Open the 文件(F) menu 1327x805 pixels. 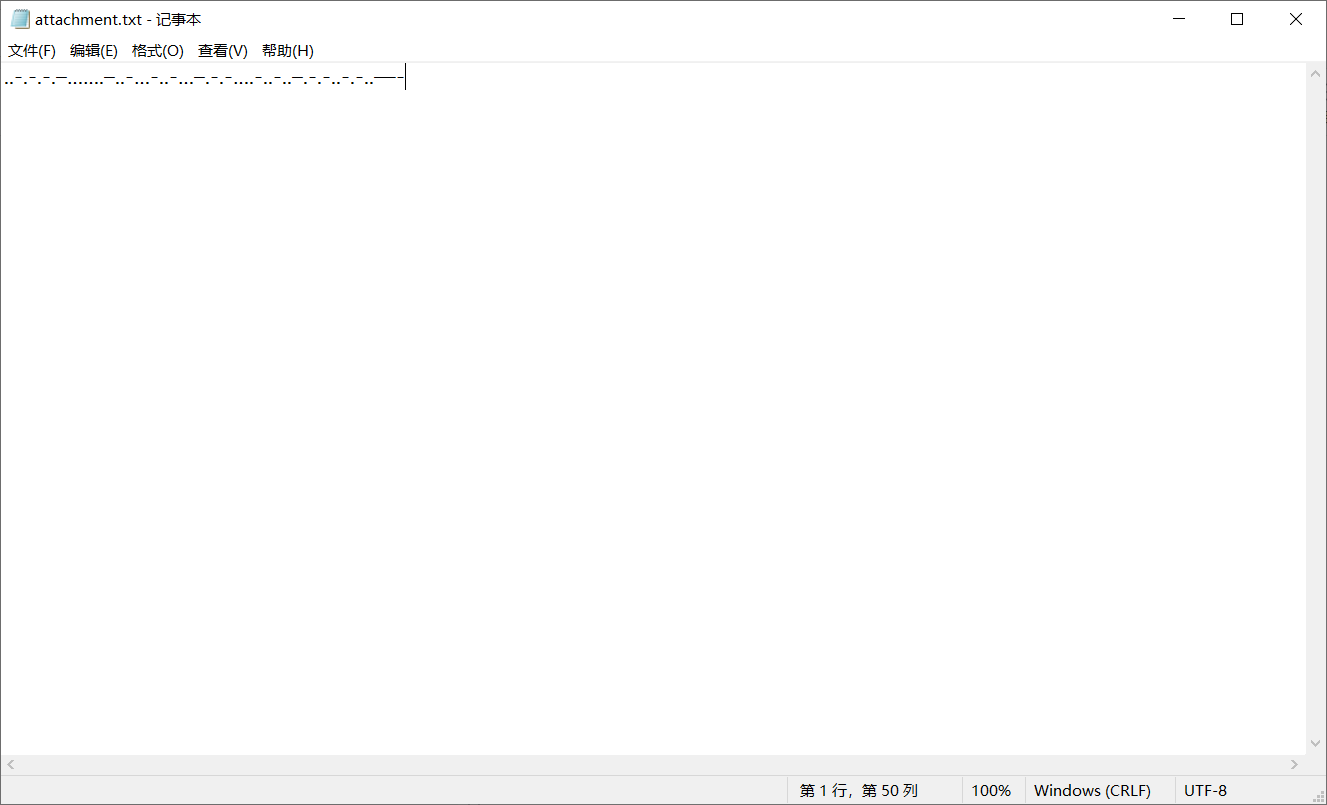tap(32, 51)
